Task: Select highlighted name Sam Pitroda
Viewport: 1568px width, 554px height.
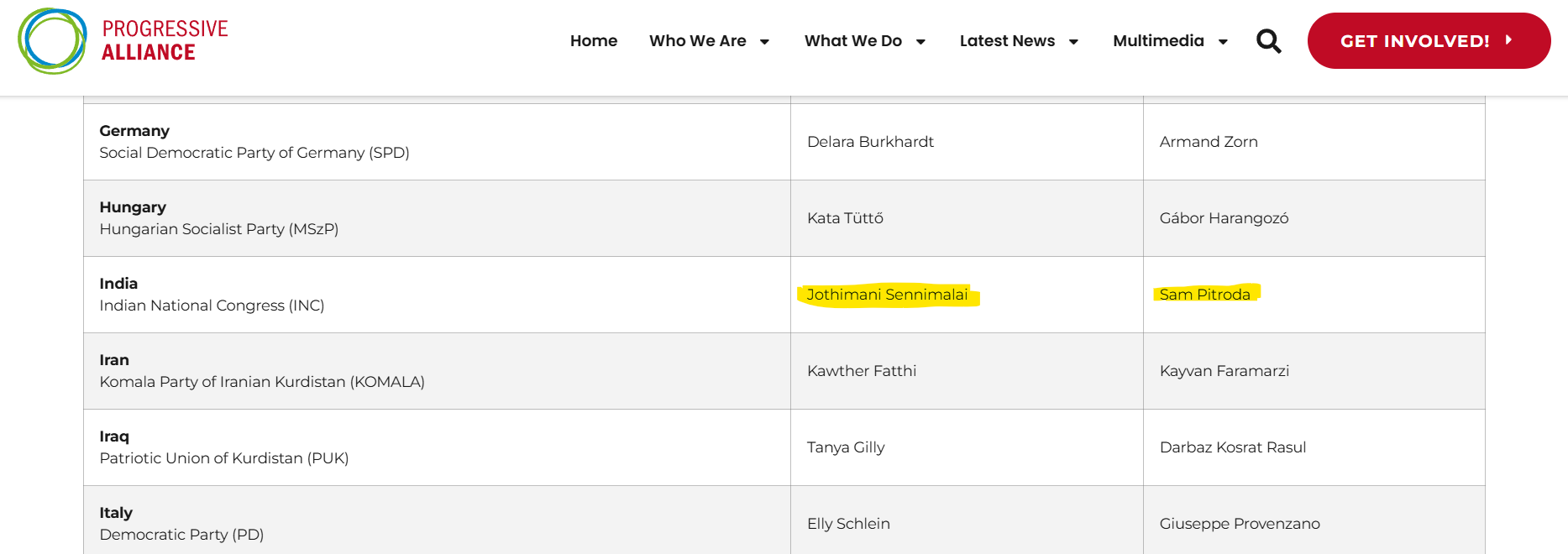Action: (x=1204, y=295)
